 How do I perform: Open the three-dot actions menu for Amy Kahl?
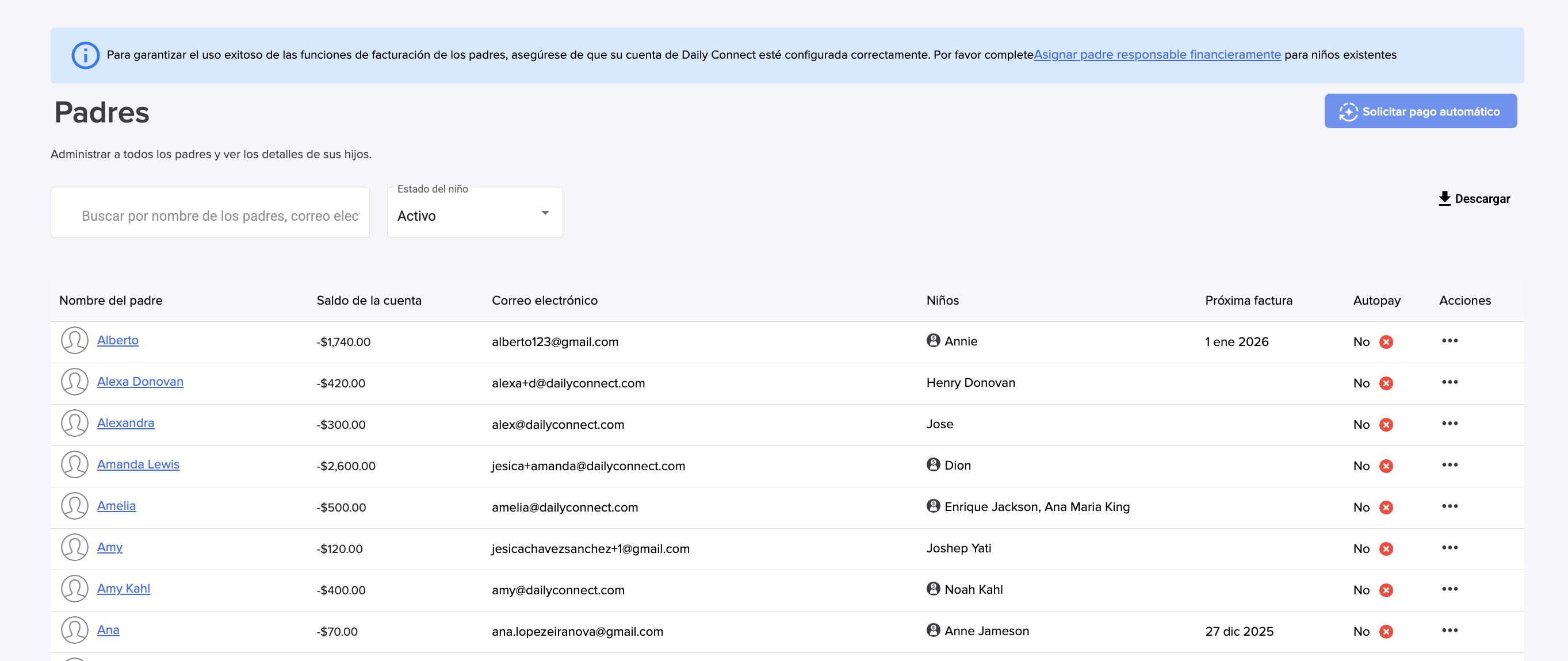(x=1450, y=589)
